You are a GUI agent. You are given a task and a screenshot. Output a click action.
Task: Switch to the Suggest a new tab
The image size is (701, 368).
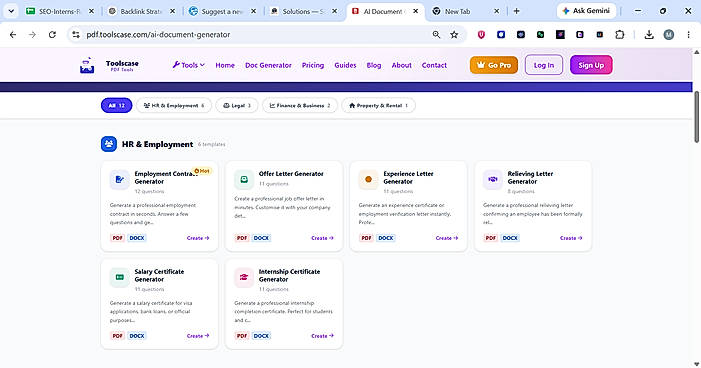(x=223, y=11)
